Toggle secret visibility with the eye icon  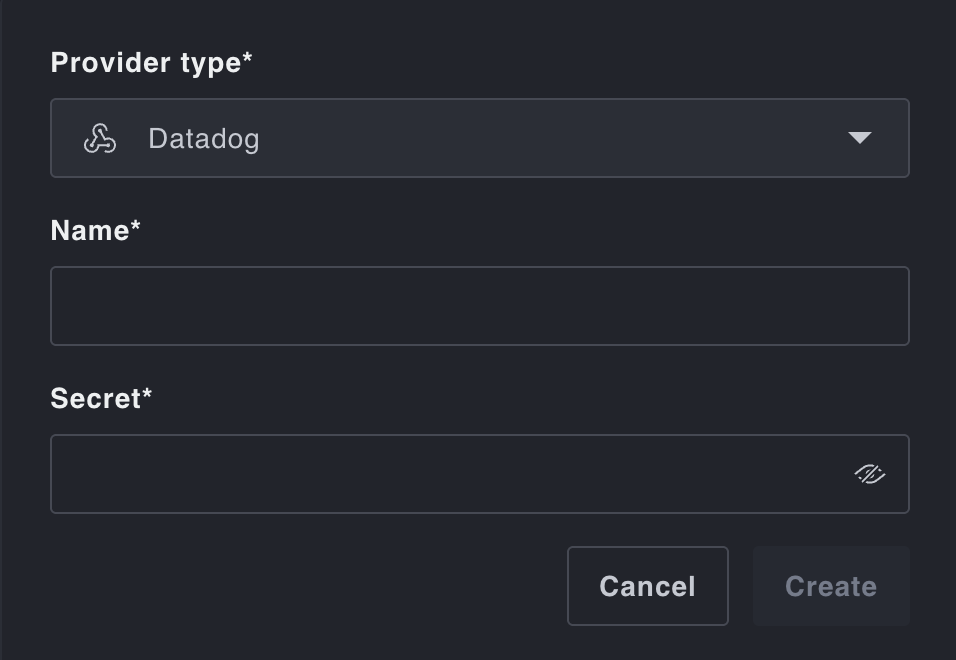click(x=870, y=474)
